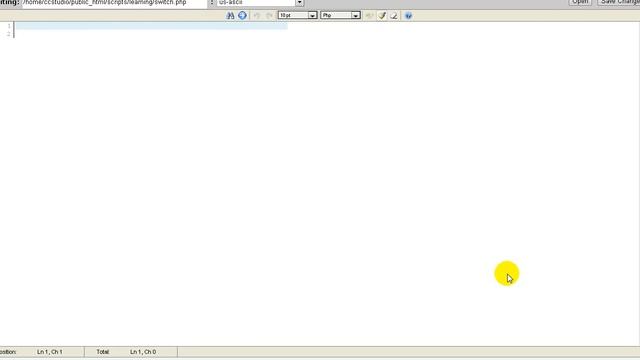
Task: Click the 'Total' label in status bar
Action: click(x=103, y=352)
